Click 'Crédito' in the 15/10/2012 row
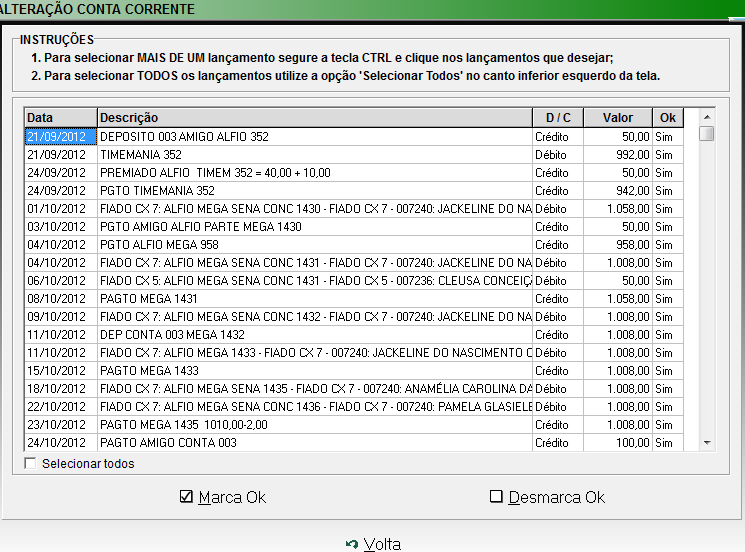Viewport: 745px width, 552px height. [552, 371]
